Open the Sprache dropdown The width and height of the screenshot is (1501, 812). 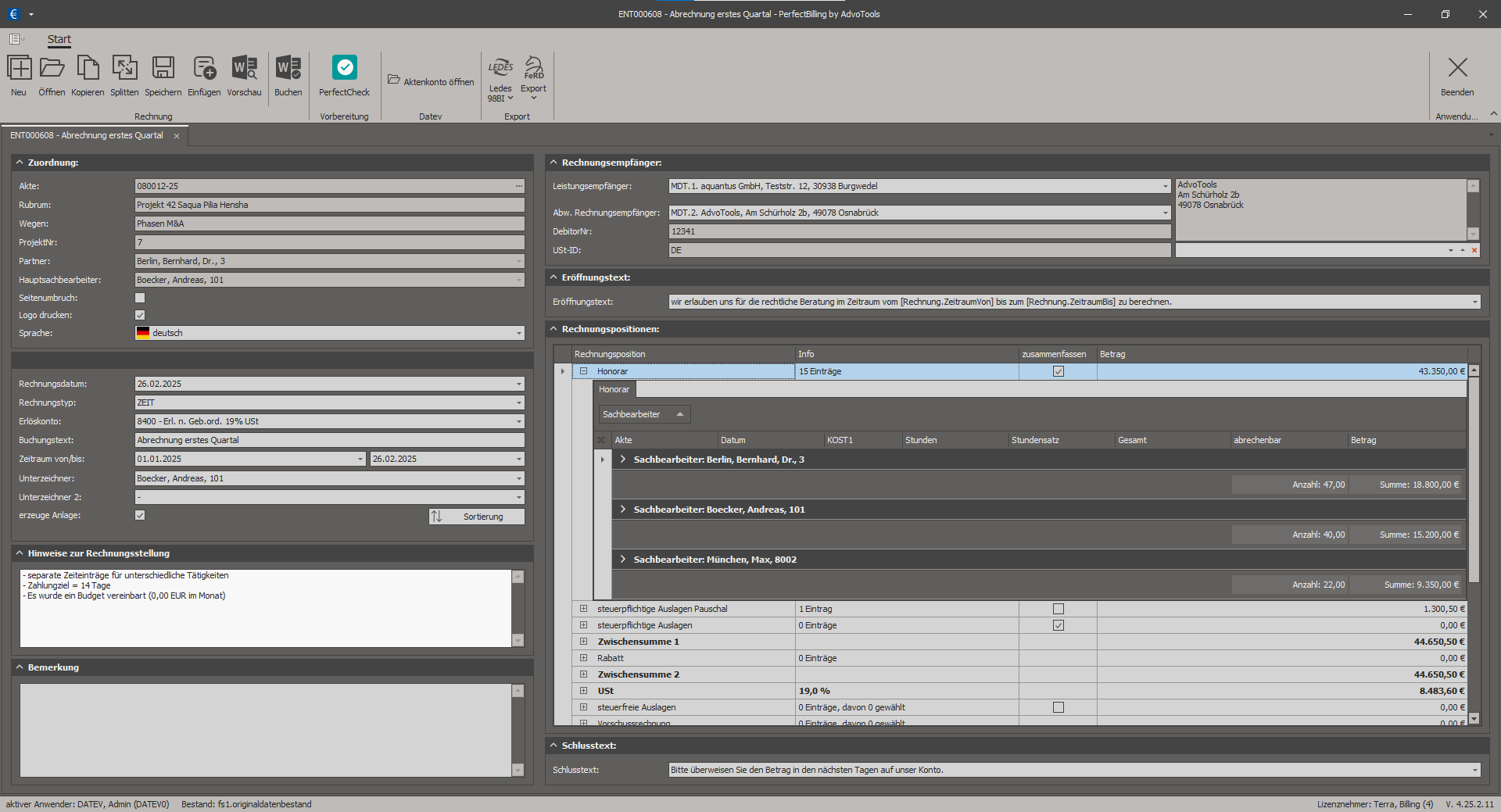[518, 334]
